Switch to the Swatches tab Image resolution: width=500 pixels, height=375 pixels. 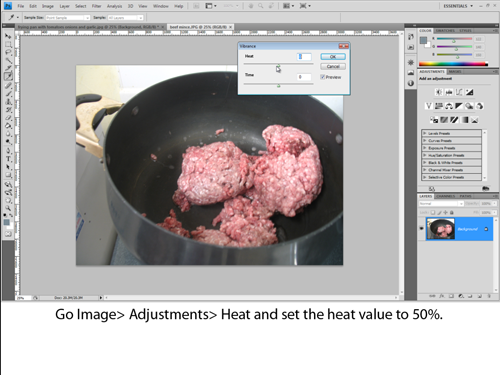(x=445, y=31)
